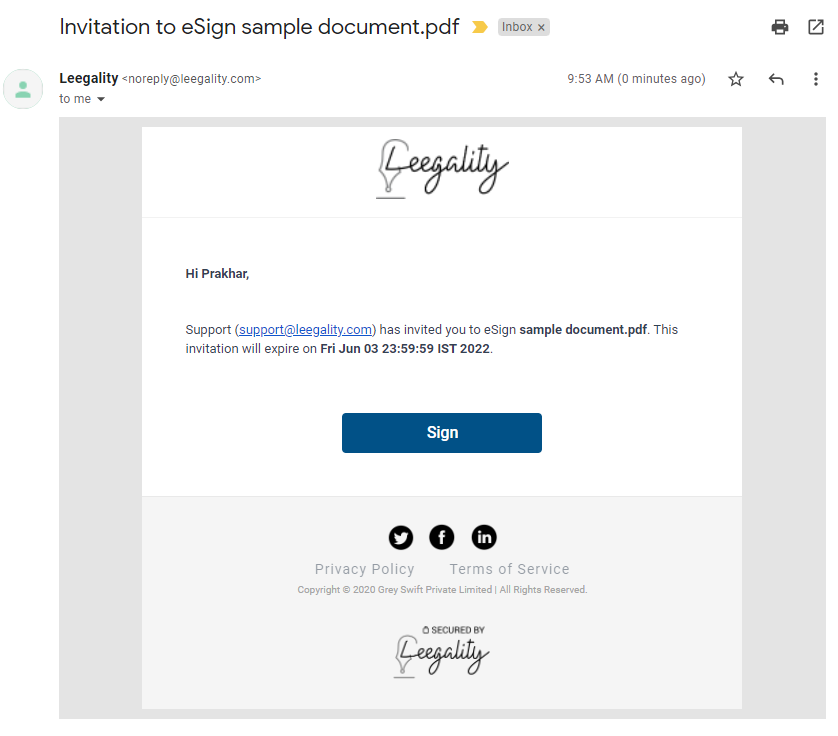Open sender avatar profile picture

point(23,89)
